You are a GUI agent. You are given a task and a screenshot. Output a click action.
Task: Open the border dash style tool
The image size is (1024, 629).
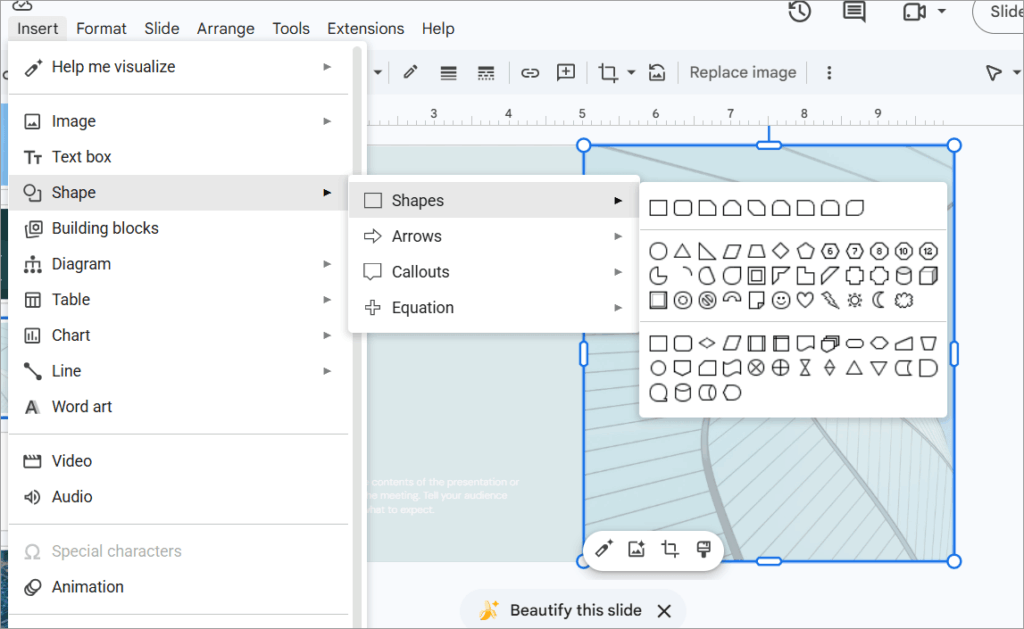[486, 73]
